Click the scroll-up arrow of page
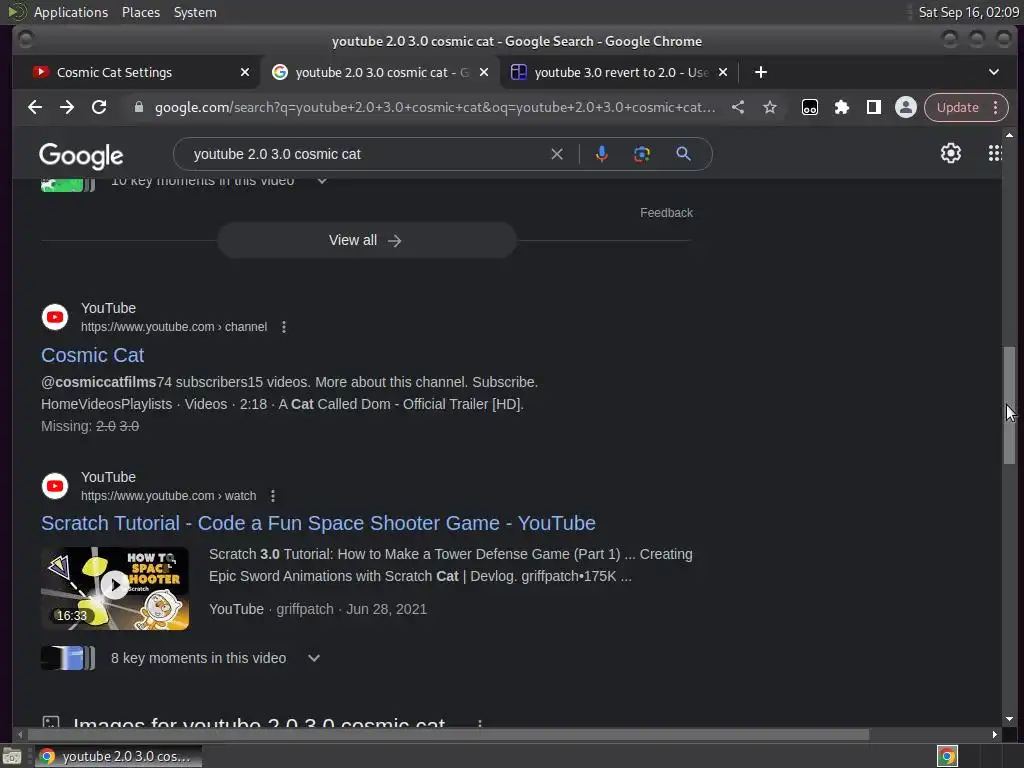 coord(1010,135)
